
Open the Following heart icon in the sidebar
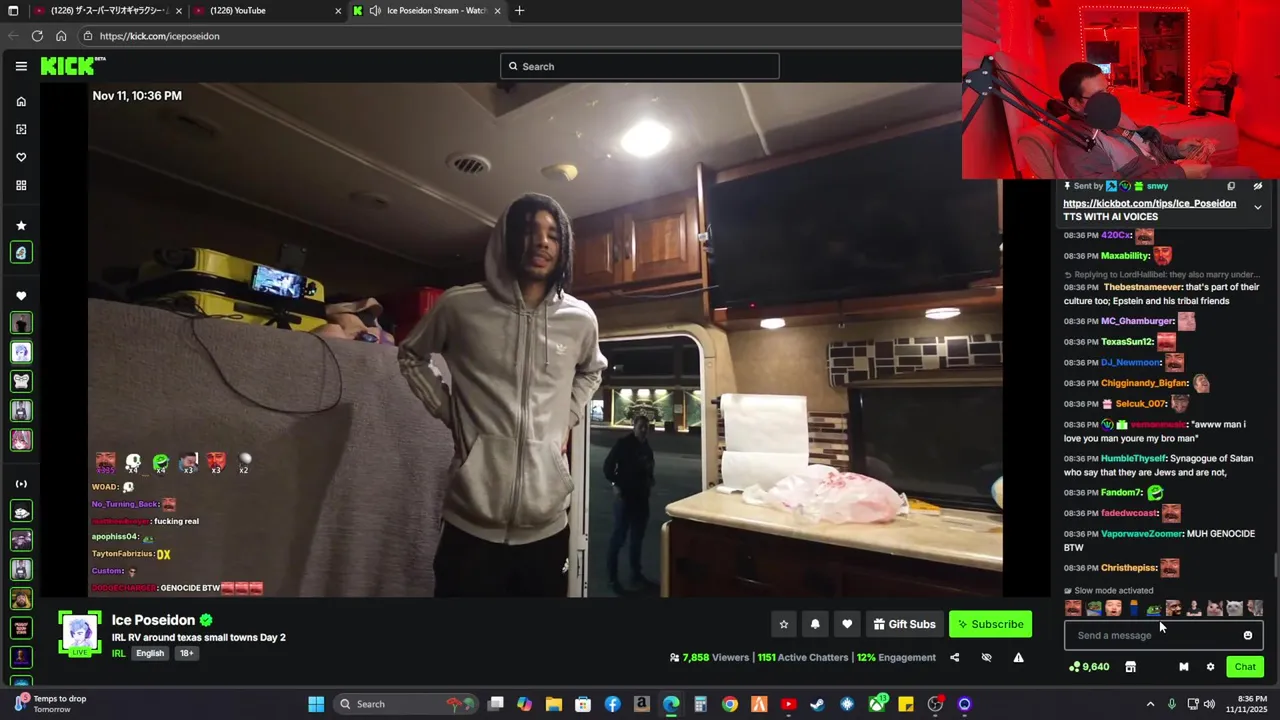pyautogui.click(x=21, y=157)
